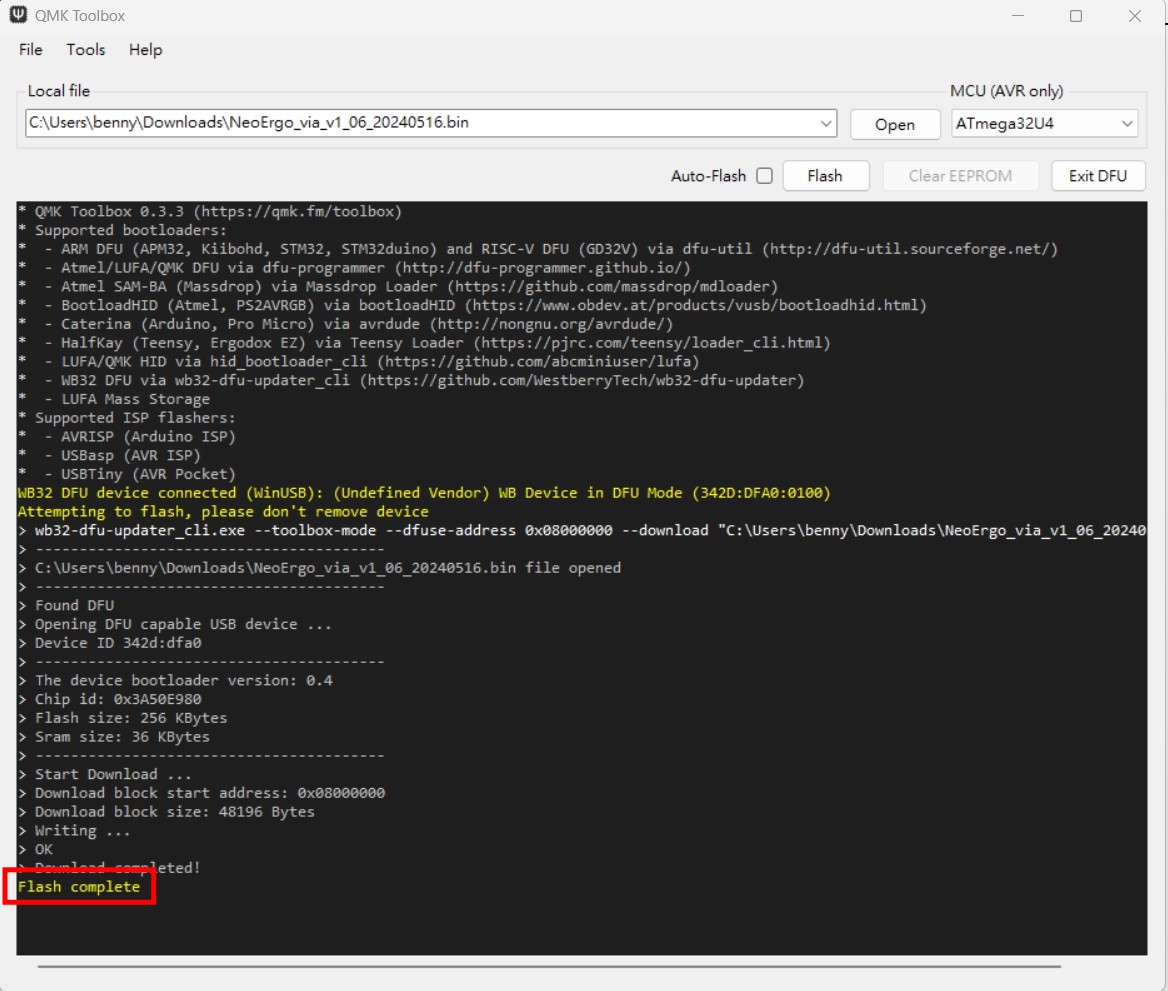Click the 'USBTiny (AVR Pocket)' log line
This screenshot has height=991, width=1168.
(127, 474)
